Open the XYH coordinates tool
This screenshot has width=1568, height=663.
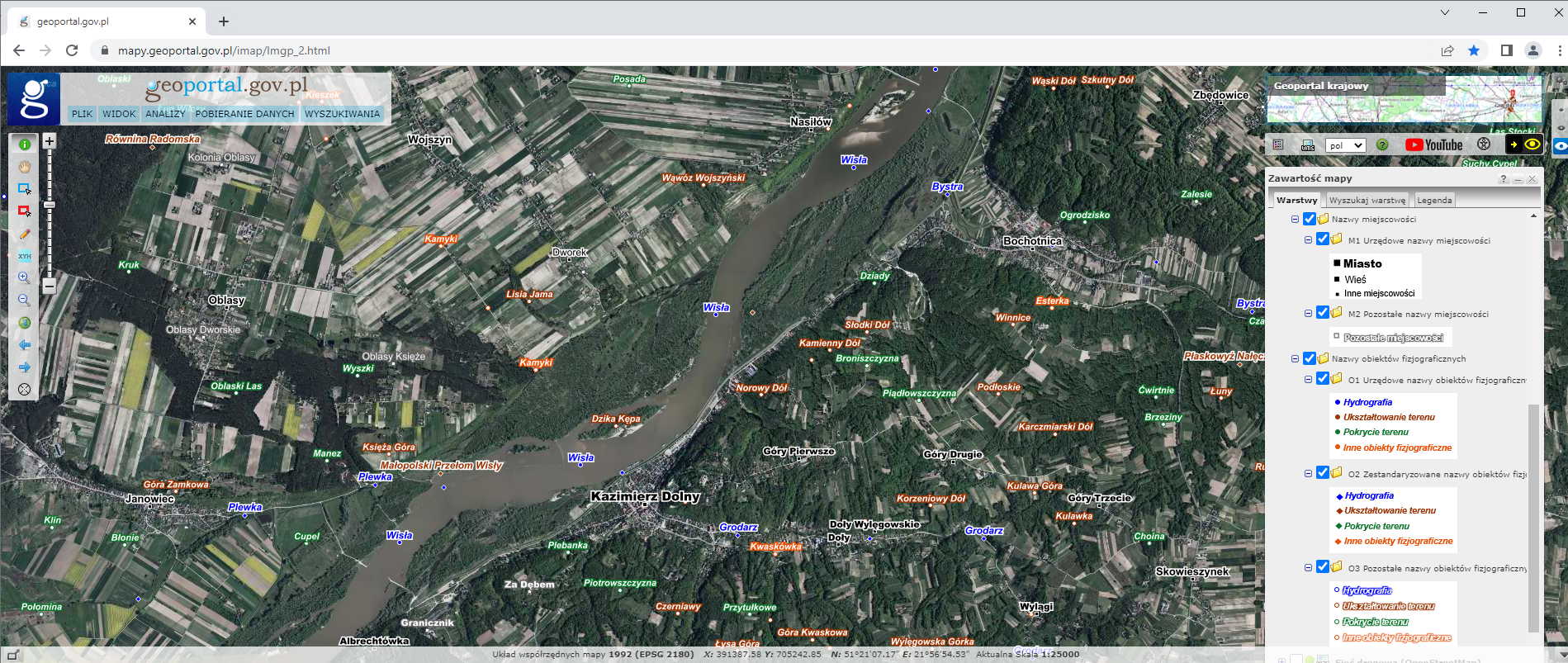[x=25, y=256]
